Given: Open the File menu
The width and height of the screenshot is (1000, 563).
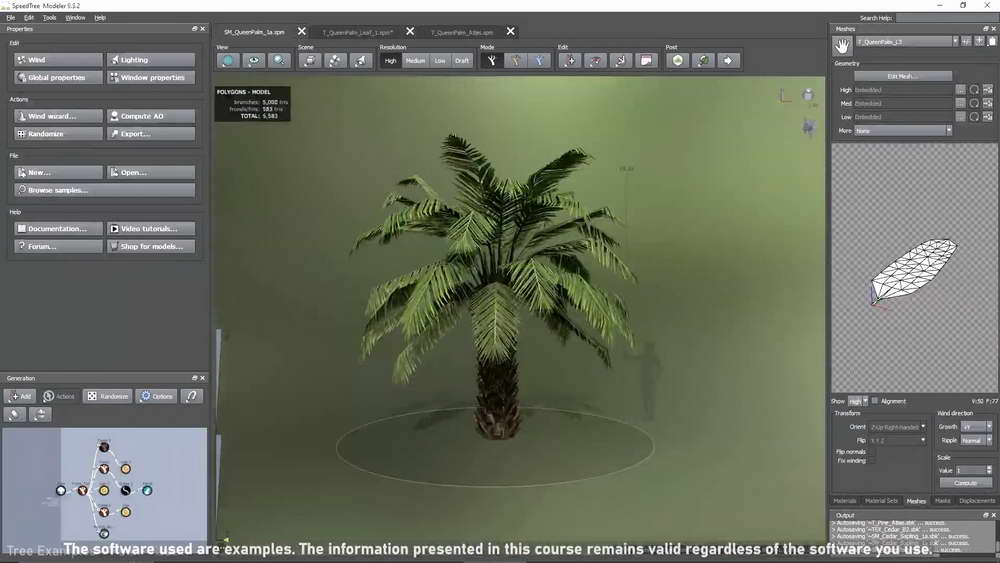Looking at the screenshot, I should pyautogui.click(x=11, y=18).
